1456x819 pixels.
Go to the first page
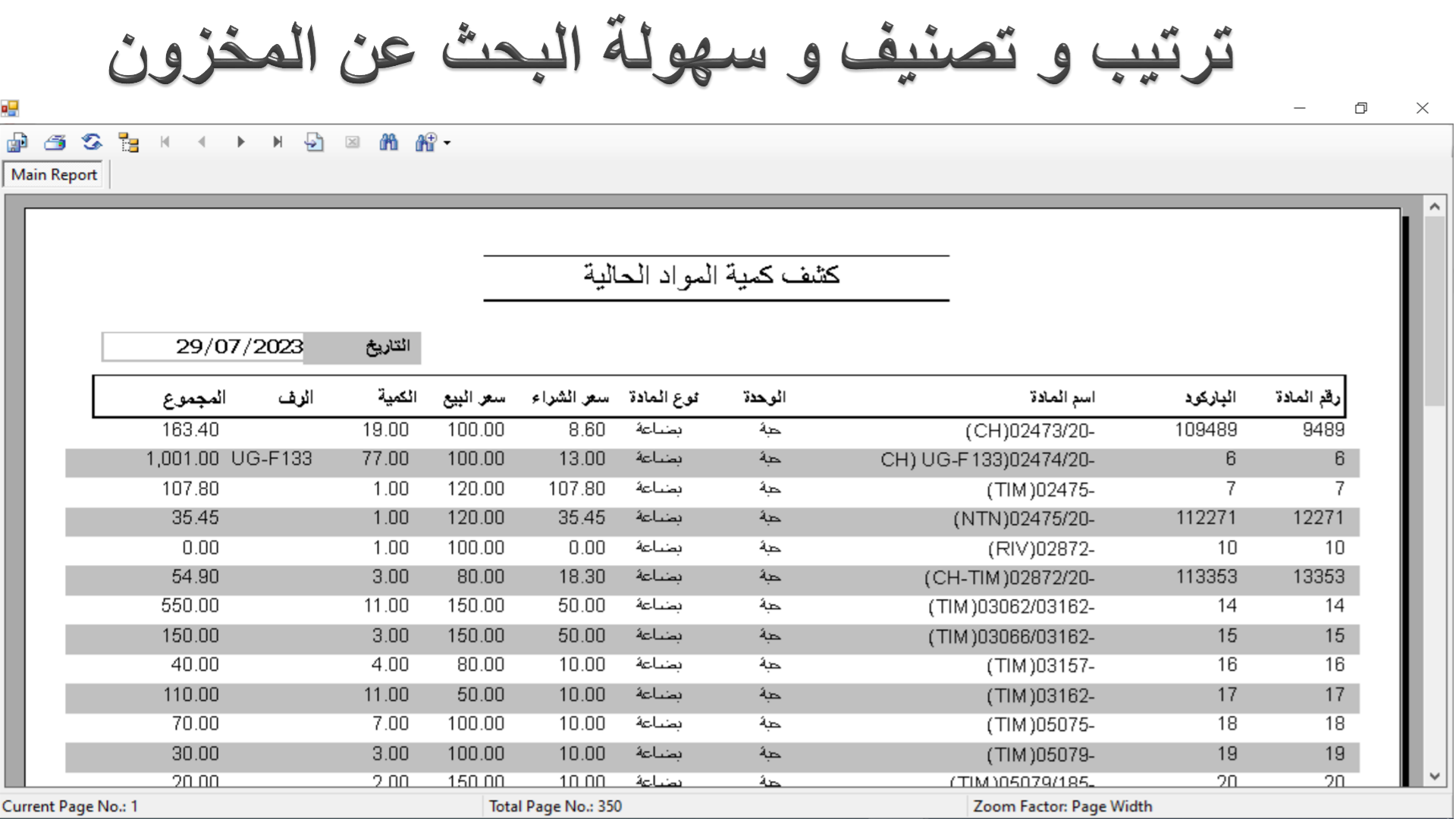click(165, 142)
